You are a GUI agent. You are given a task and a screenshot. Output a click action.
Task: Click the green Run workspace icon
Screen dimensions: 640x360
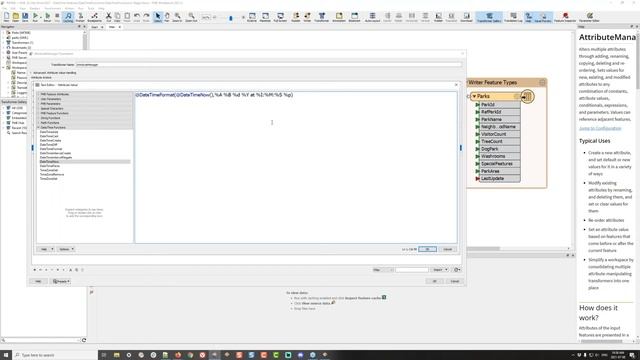(x=36, y=17)
